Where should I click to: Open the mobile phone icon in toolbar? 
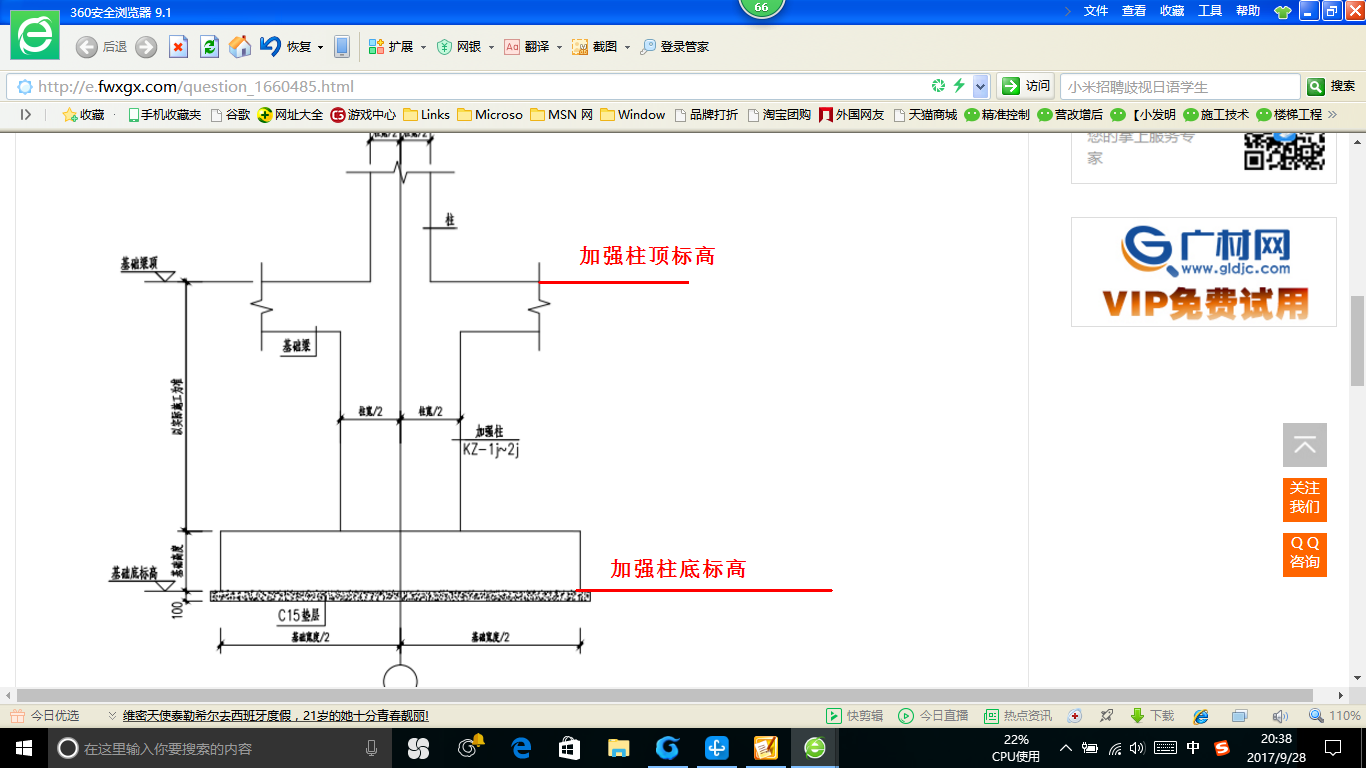[342, 47]
